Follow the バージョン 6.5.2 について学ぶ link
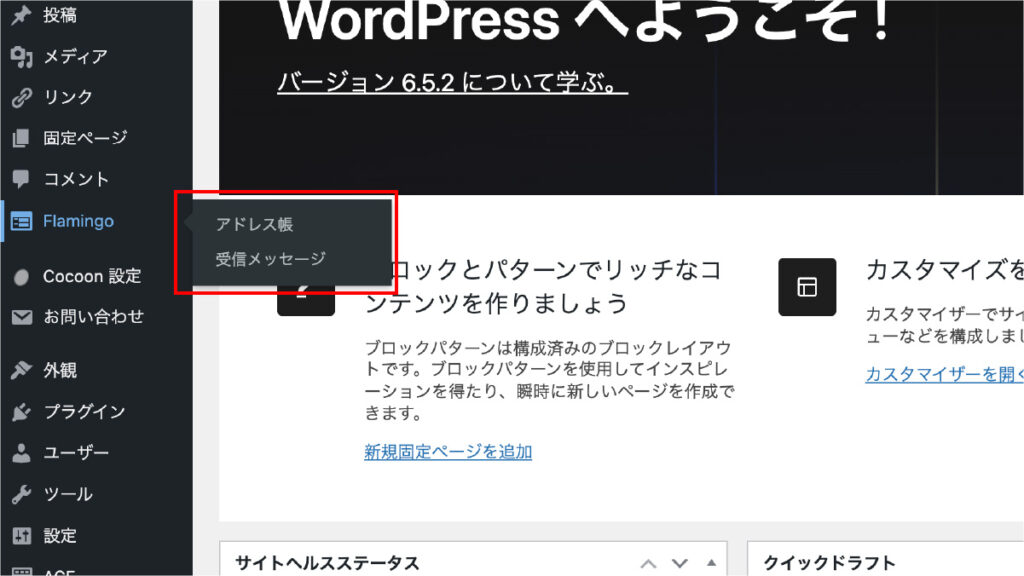Viewport: 1024px width, 576px height. (x=452, y=82)
